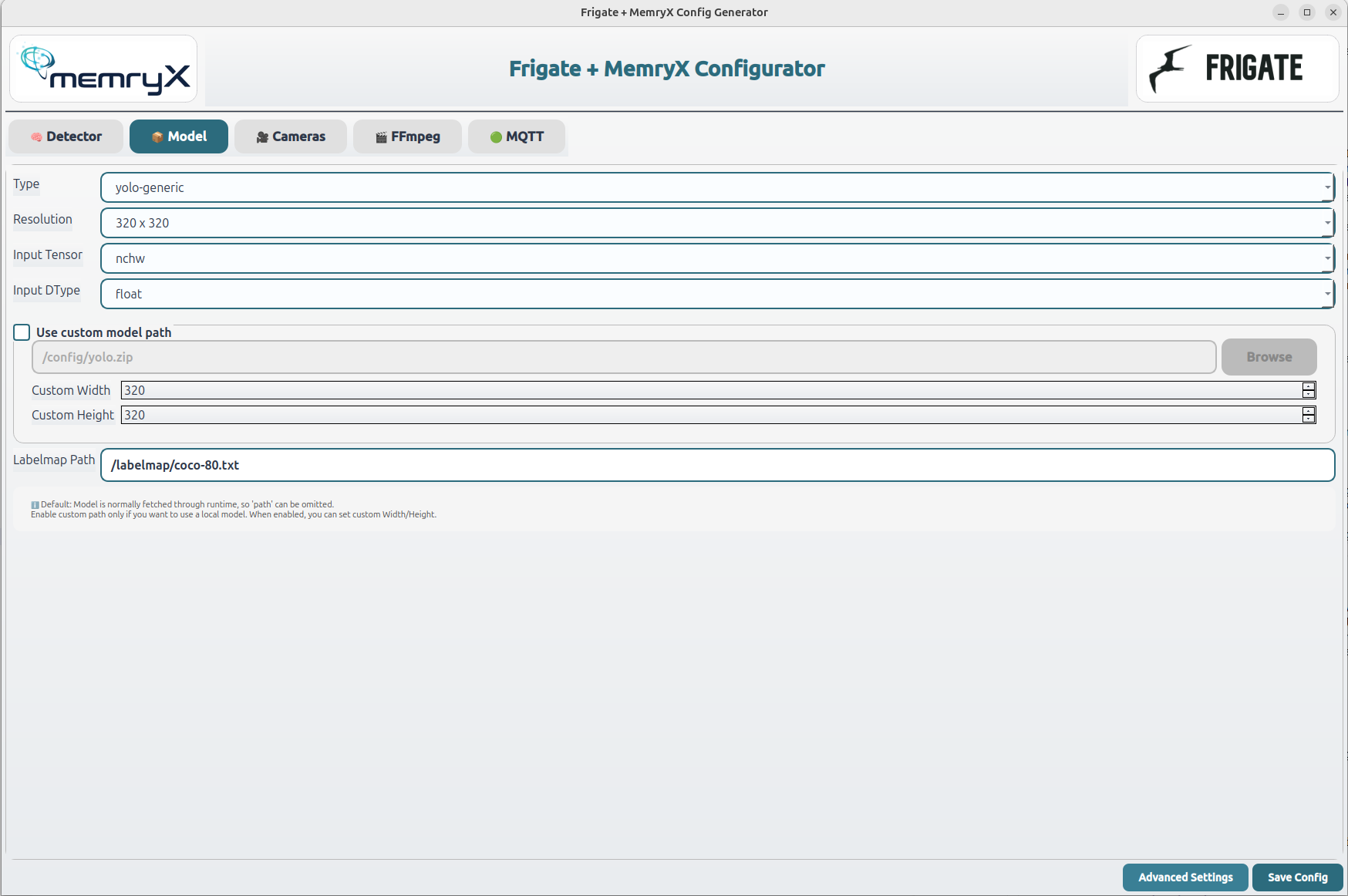Image resolution: width=1348 pixels, height=896 pixels.
Task: Switch to the Cameras tab
Action: tap(291, 136)
